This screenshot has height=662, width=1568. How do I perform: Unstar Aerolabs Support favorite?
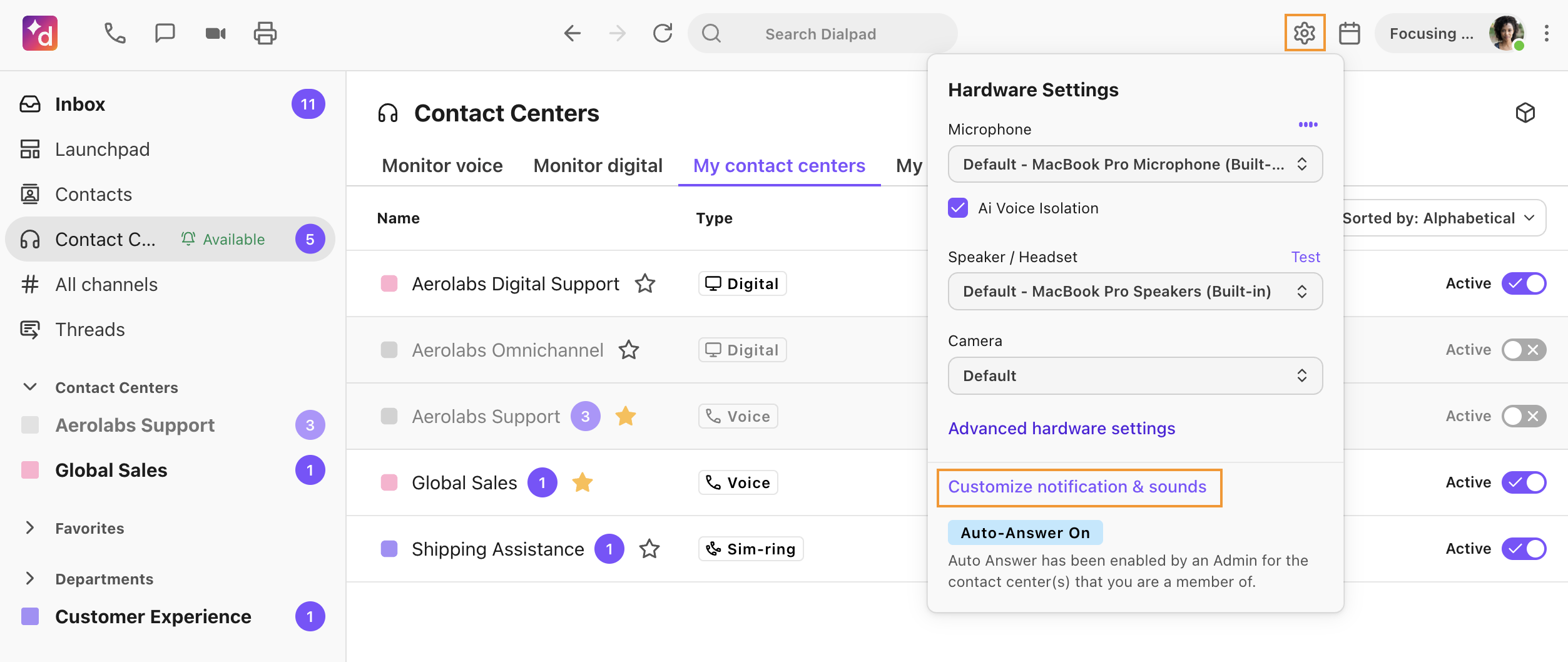626,416
